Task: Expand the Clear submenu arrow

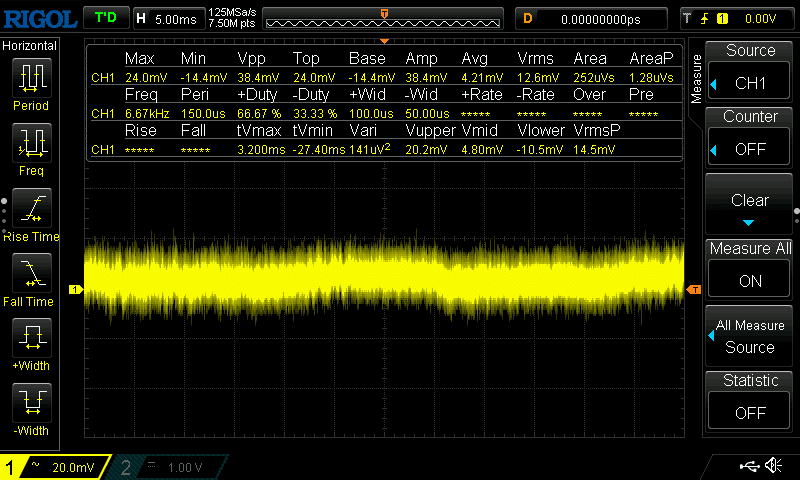Action: coord(750,222)
